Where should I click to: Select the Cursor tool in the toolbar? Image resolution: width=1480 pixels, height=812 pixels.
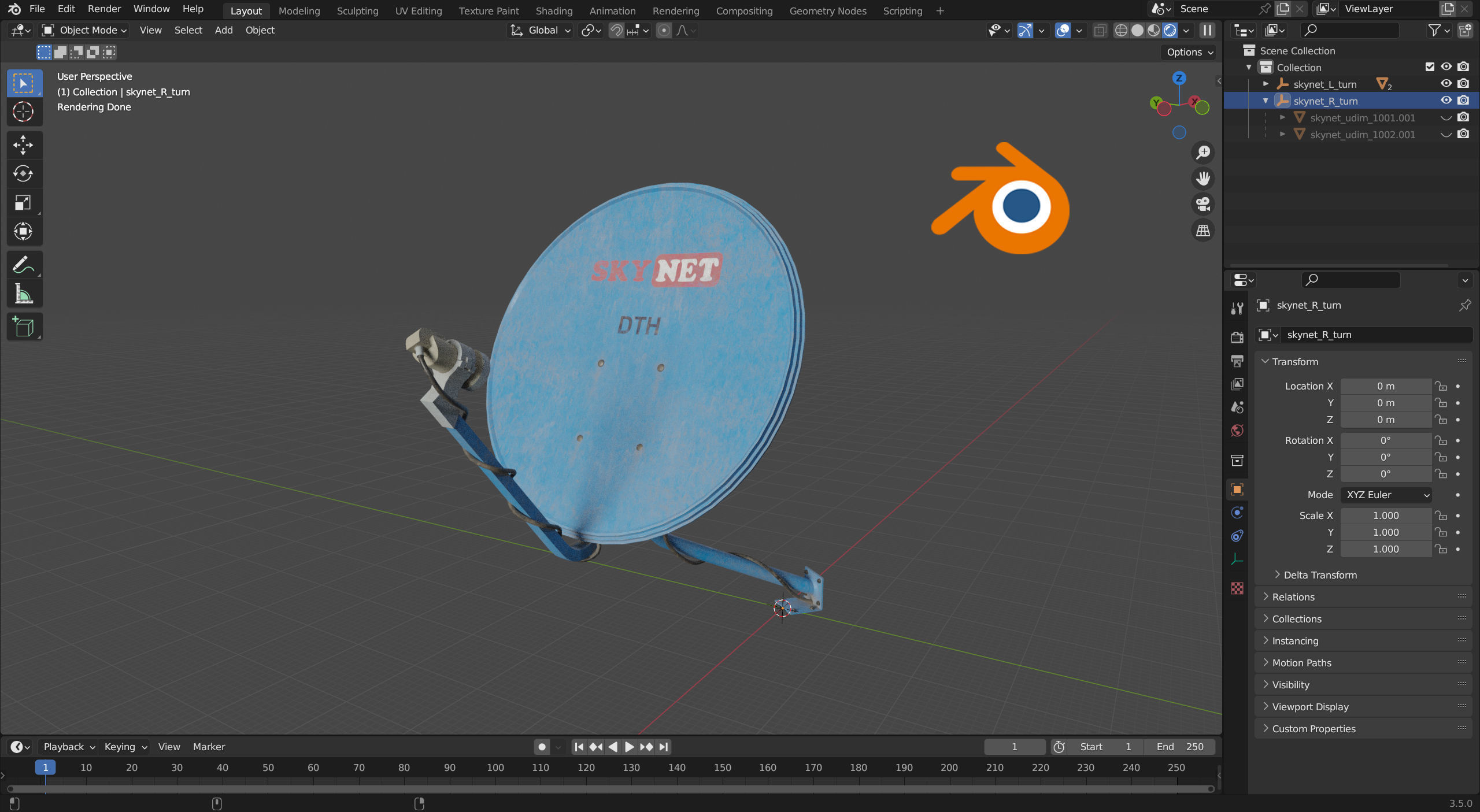24,112
